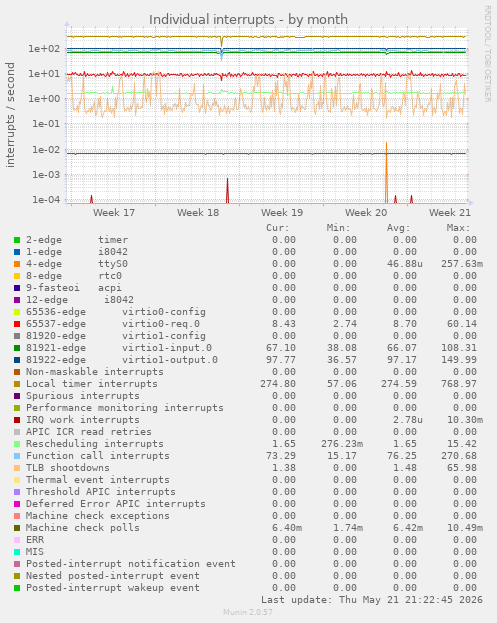The height and width of the screenshot is (623, 497).
Task: Click the orange ttyS0 legend color square
Action: tap(17, 264)
